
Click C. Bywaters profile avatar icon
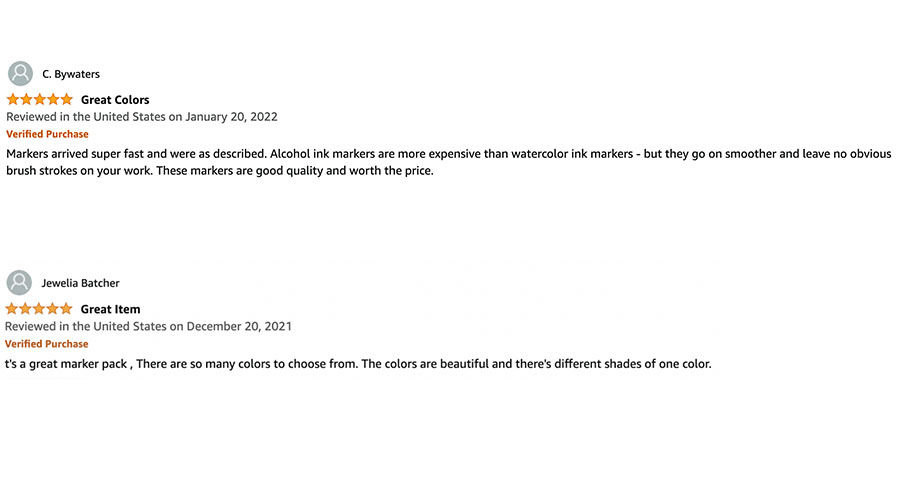[x=20, y=73]
